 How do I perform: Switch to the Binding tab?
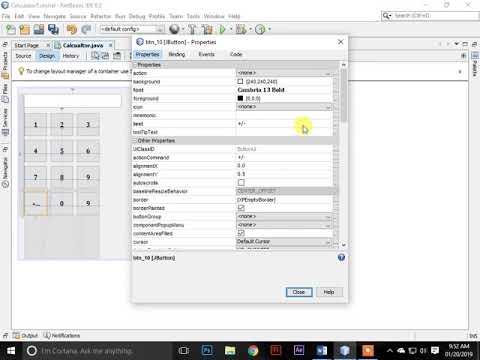(x=177, y=54)
